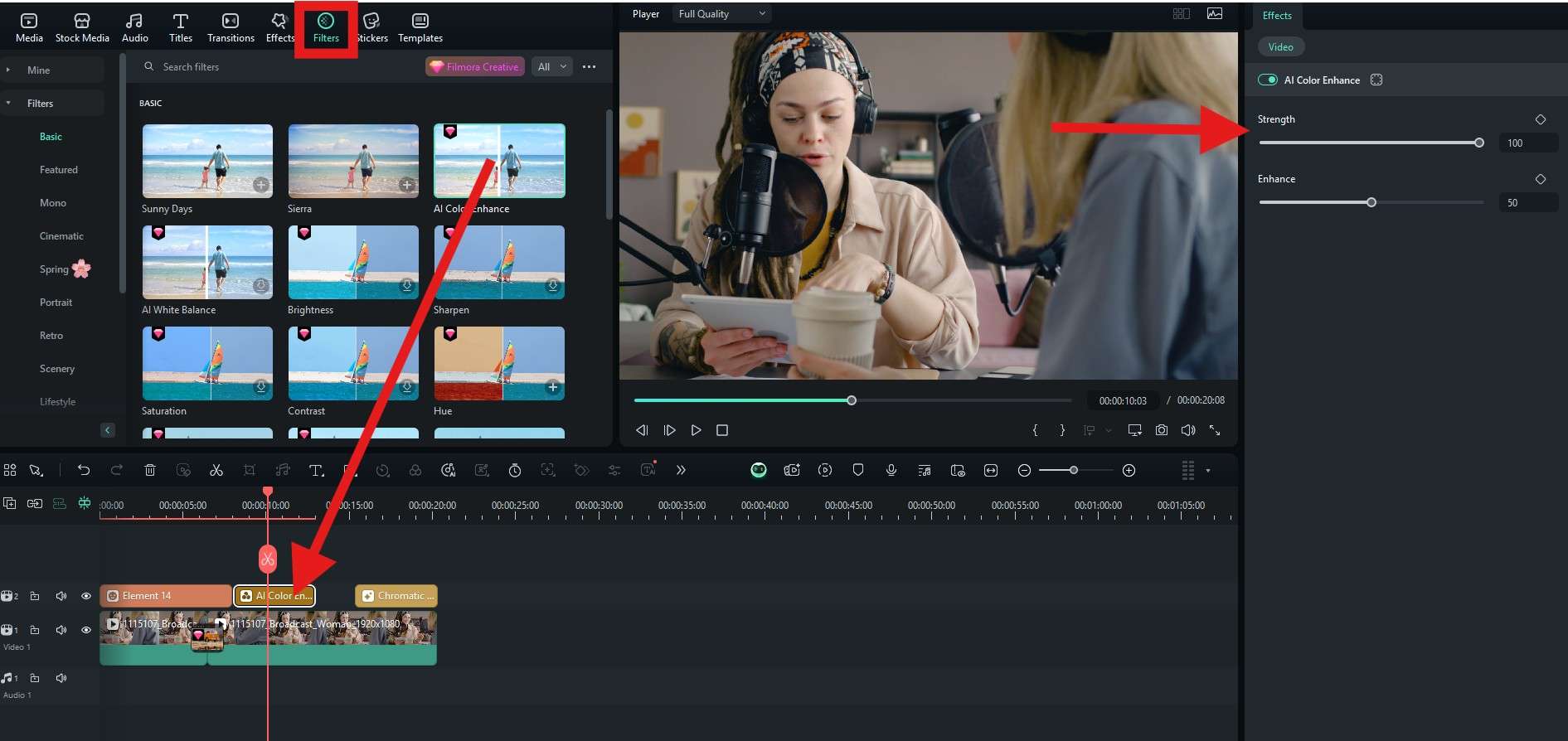Screen dimensions: 1568x741
Task: Add text with the T tool icon
Action: (x=316, y=470)
